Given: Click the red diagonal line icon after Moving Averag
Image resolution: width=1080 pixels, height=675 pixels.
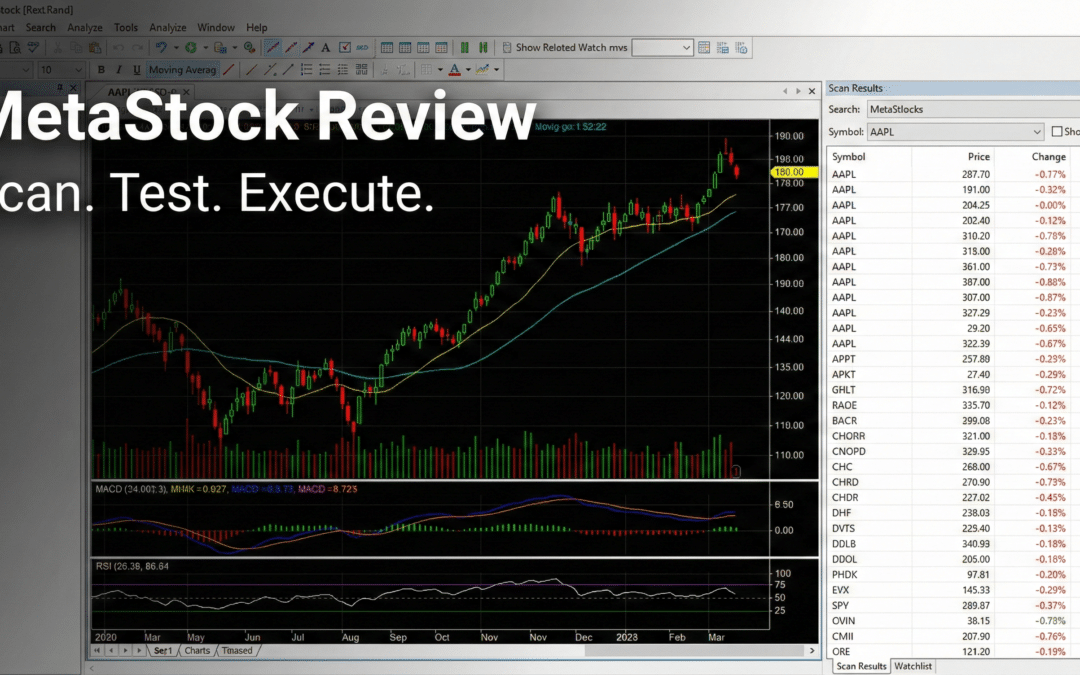Looking at the screenshot, I should [229, 70].
